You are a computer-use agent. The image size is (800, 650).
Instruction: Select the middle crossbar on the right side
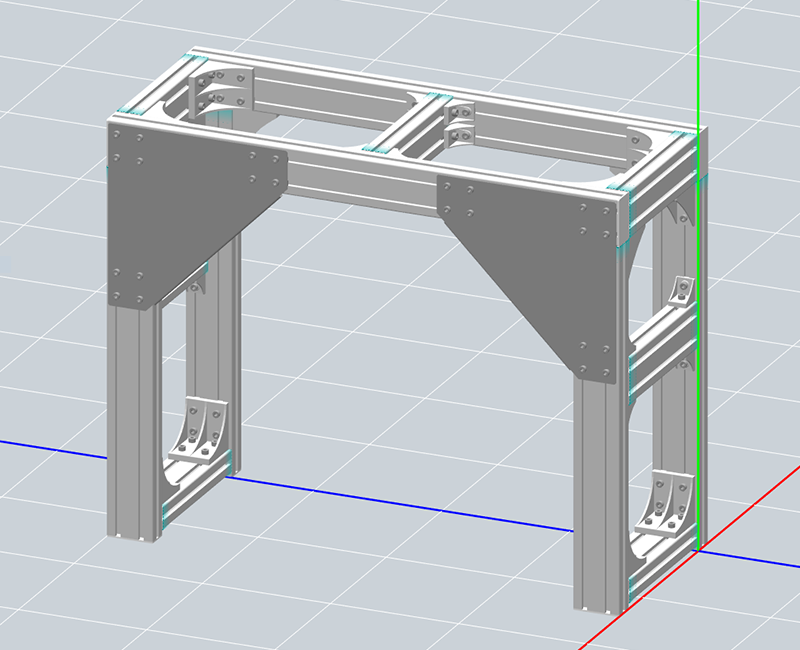660,340
